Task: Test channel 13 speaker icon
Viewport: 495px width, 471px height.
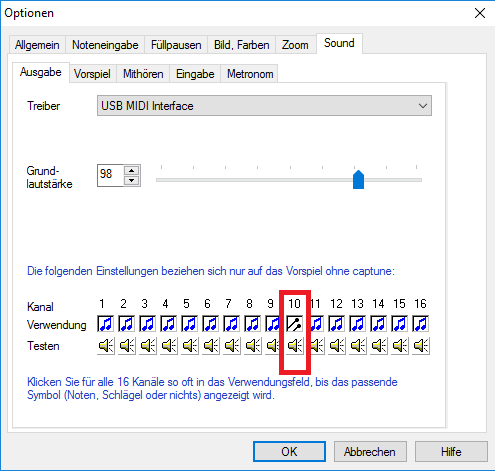Action: pos(358,346)
